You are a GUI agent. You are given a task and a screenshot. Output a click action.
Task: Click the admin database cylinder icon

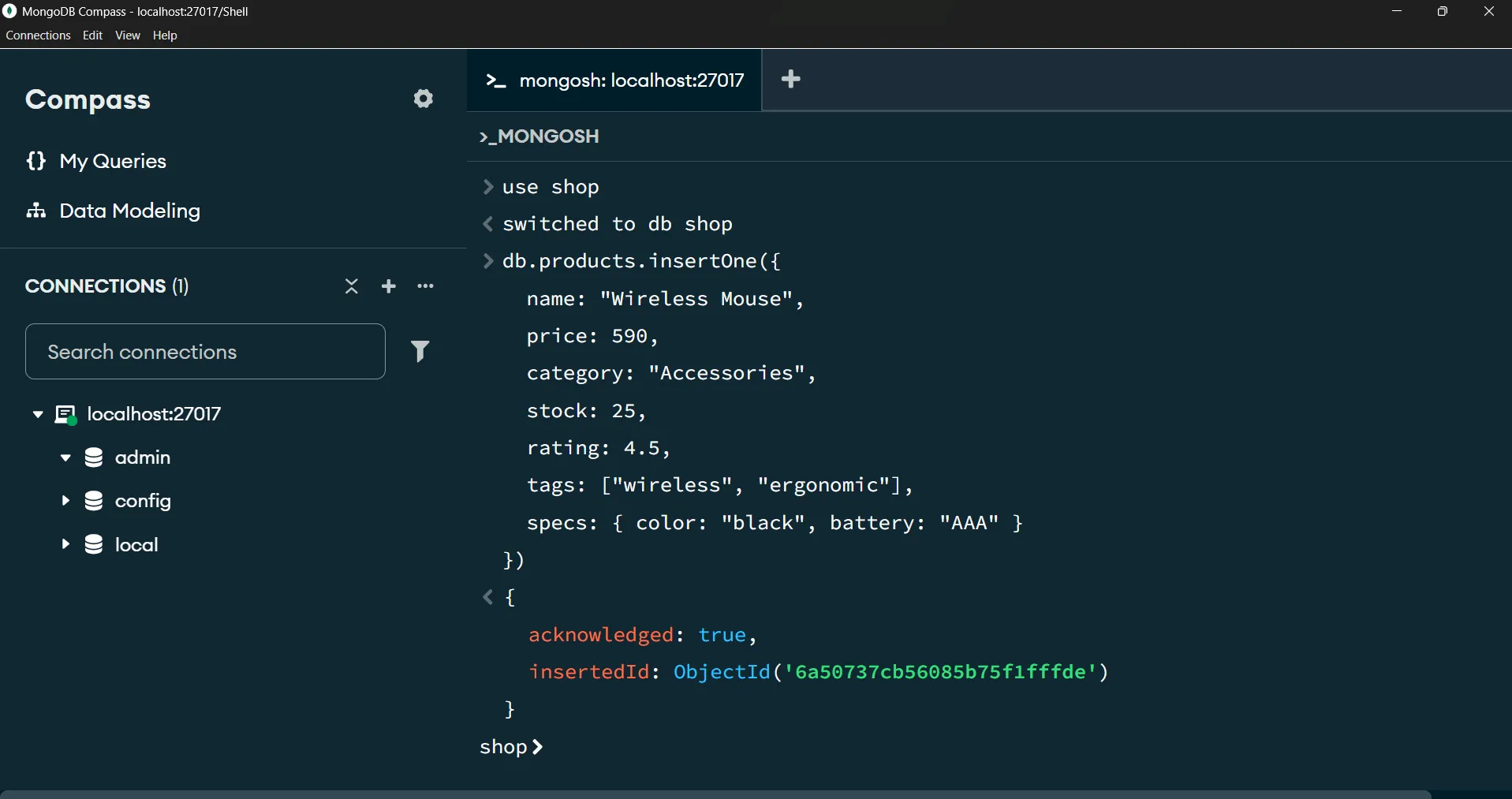[94, 457]
